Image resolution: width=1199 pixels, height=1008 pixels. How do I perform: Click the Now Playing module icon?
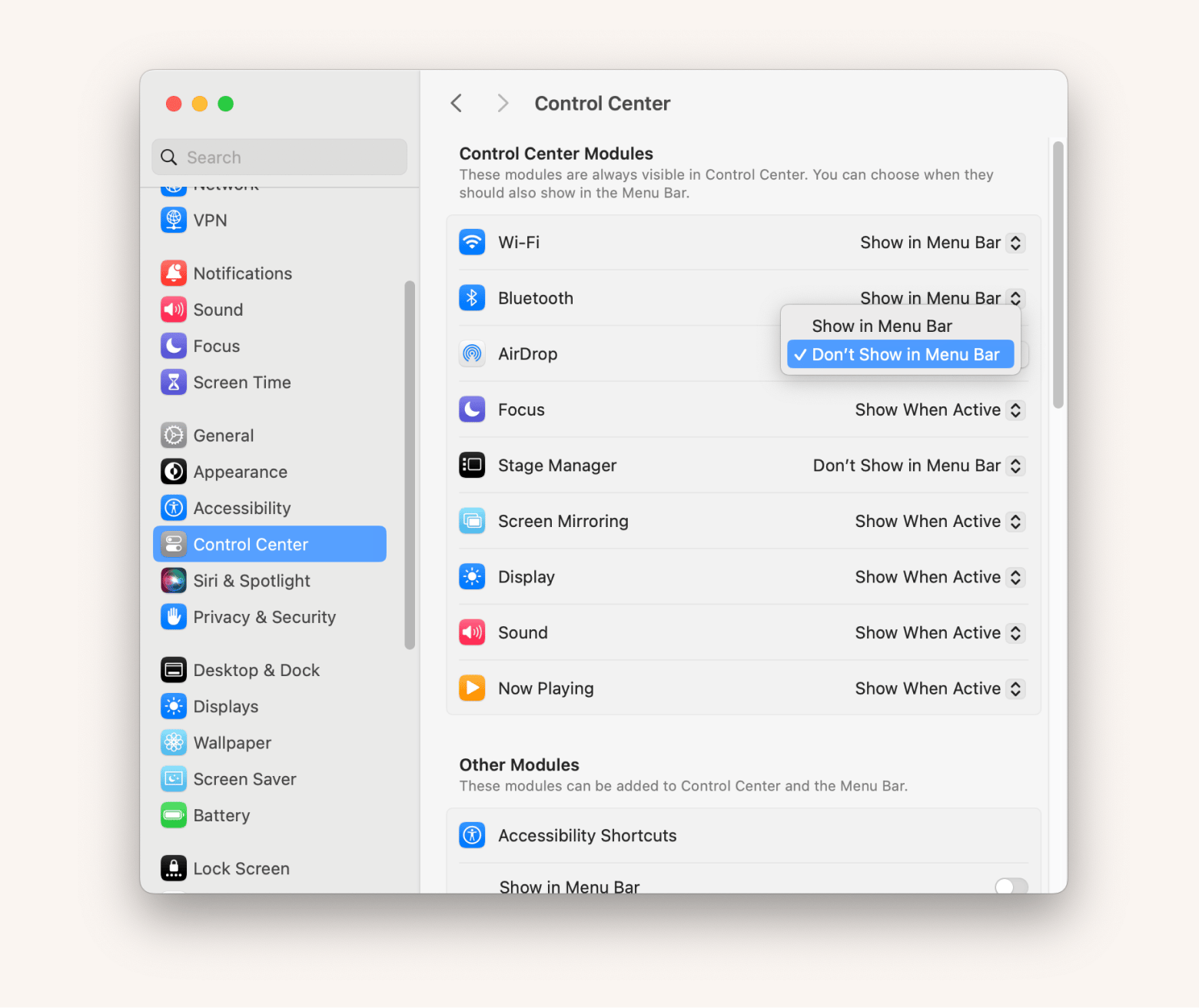click(x=472, y=688)
